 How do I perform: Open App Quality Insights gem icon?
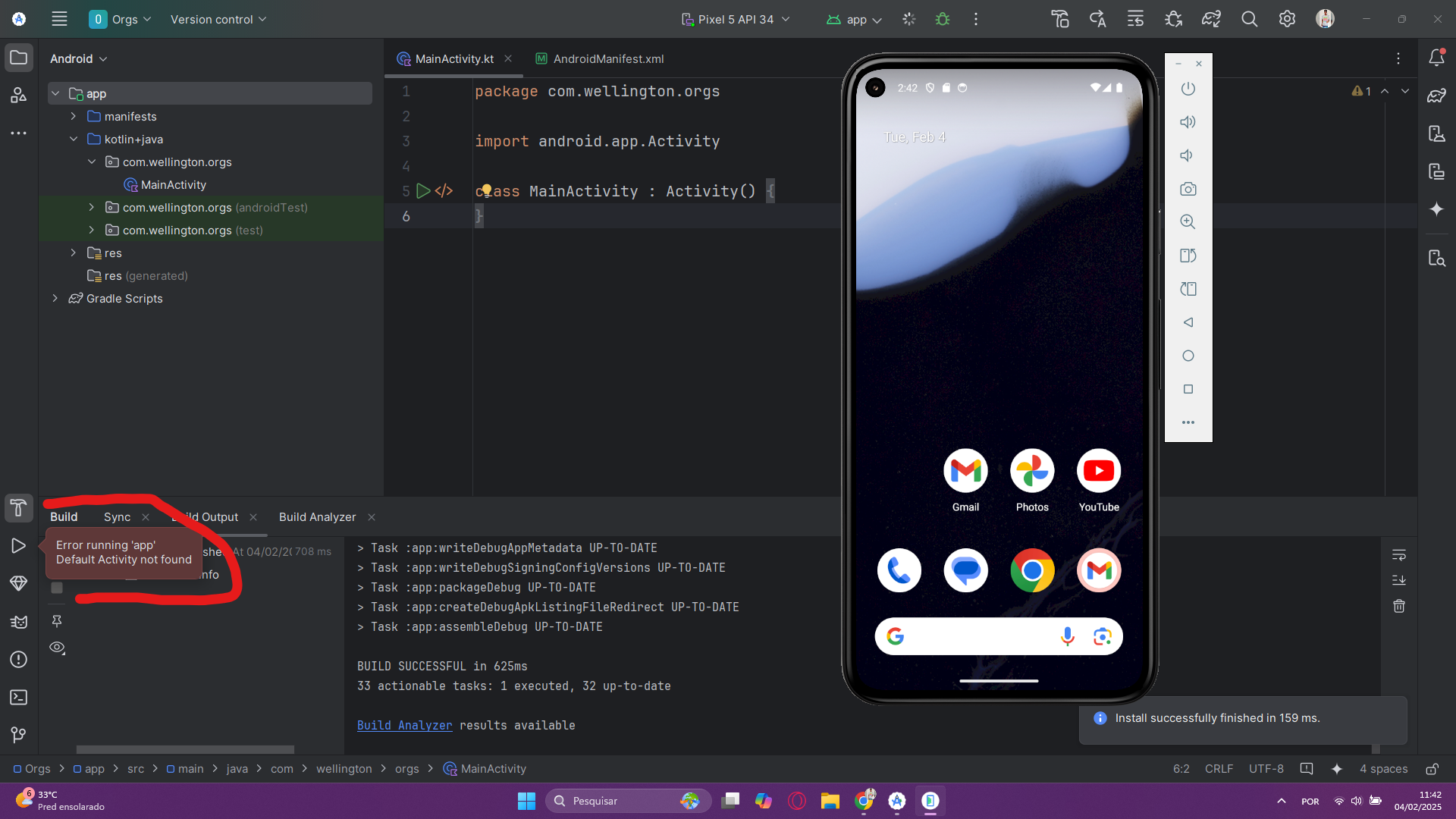19,583
